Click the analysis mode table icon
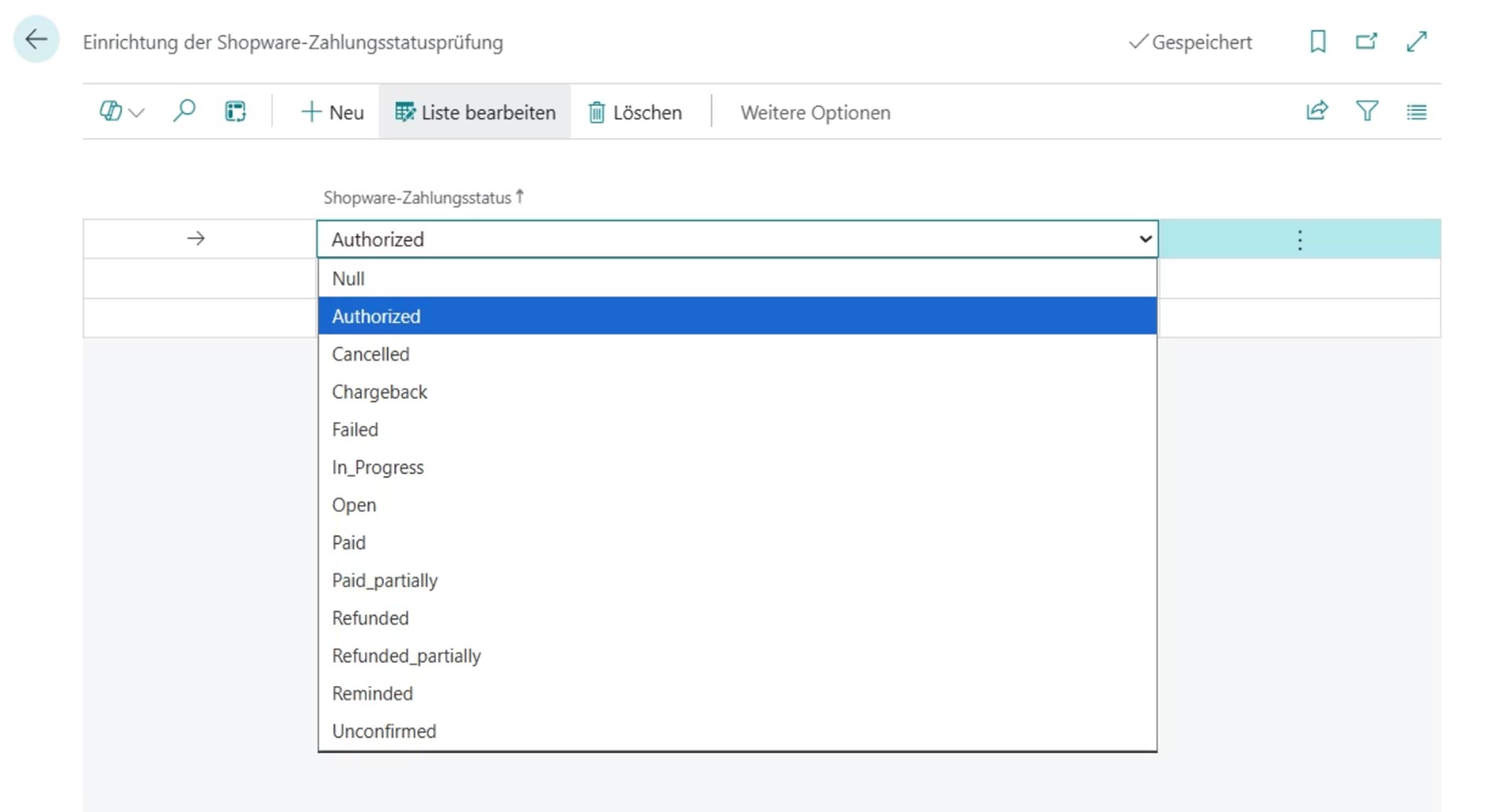The image size is (1512, 812). click(235, 112)
